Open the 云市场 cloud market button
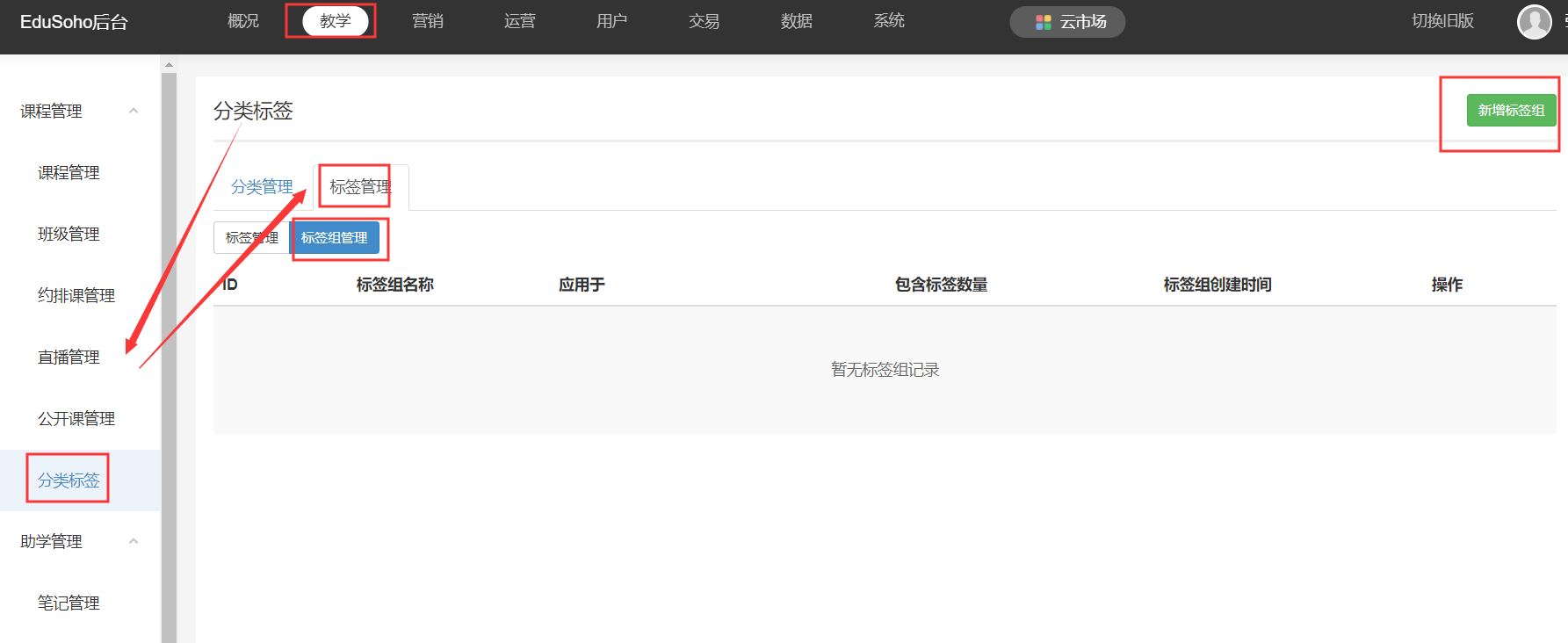This screenshot has width=1568, height=643. coord(1067,22)
